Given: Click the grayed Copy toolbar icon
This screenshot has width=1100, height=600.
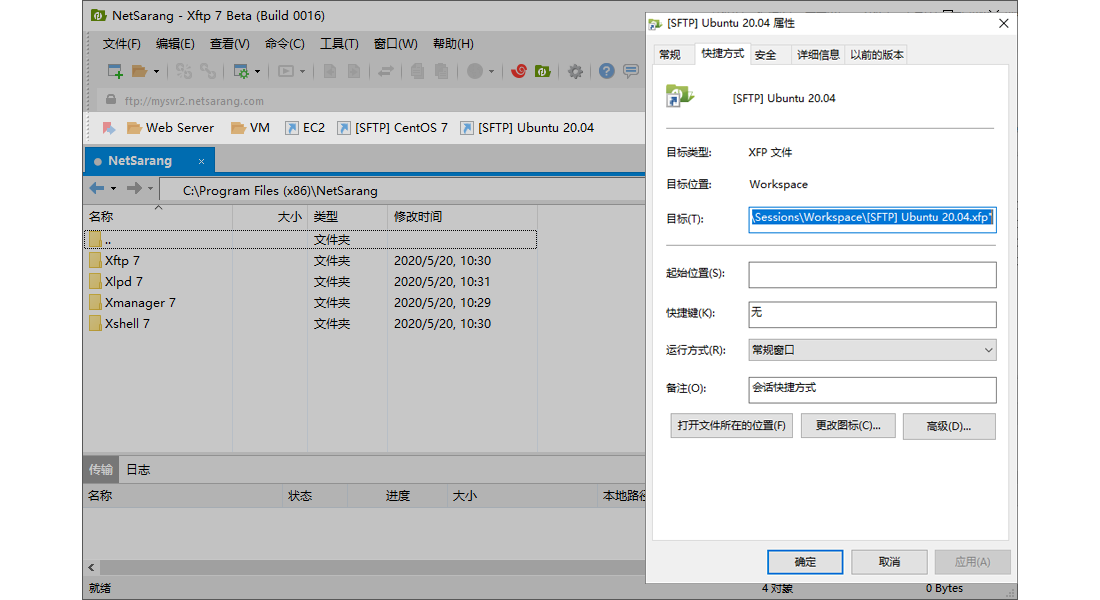Looking at the screenshot, I should (417, 71).
